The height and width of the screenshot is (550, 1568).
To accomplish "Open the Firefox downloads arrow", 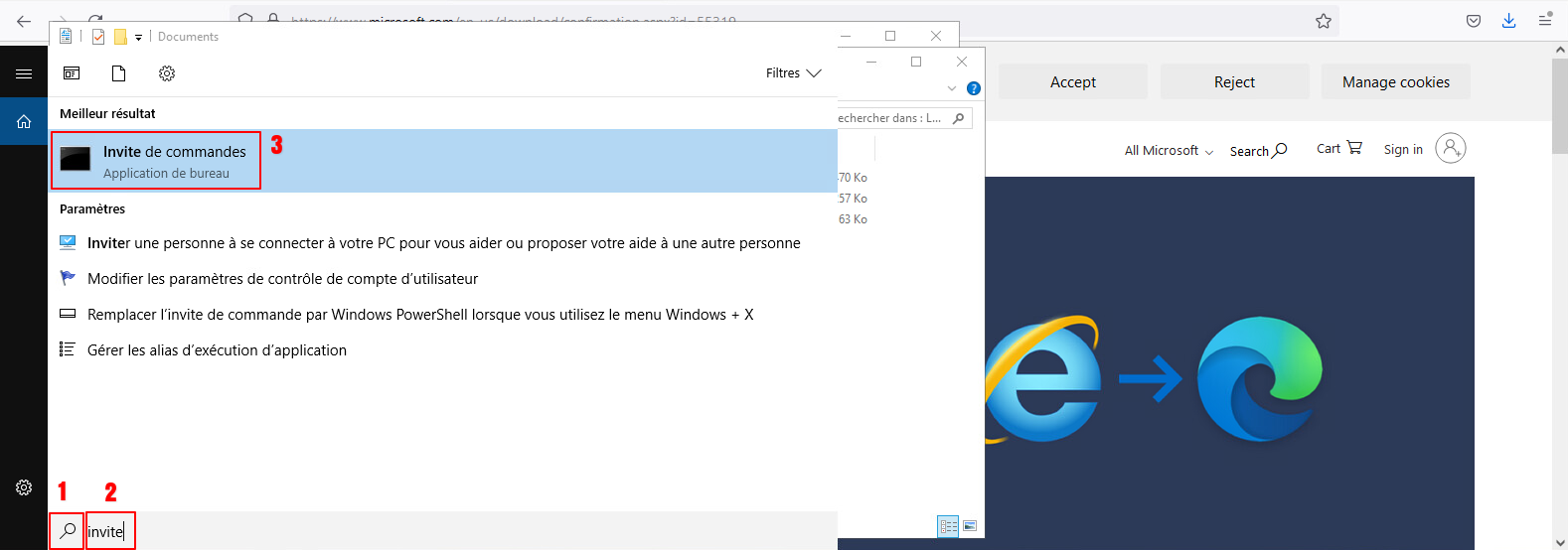I will [x=1508, y=21].
